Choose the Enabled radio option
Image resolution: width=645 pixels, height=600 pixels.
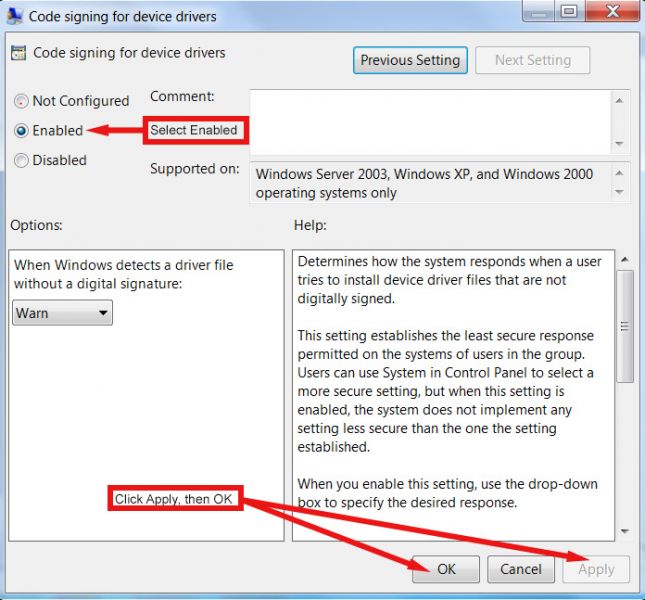[22, 130]
